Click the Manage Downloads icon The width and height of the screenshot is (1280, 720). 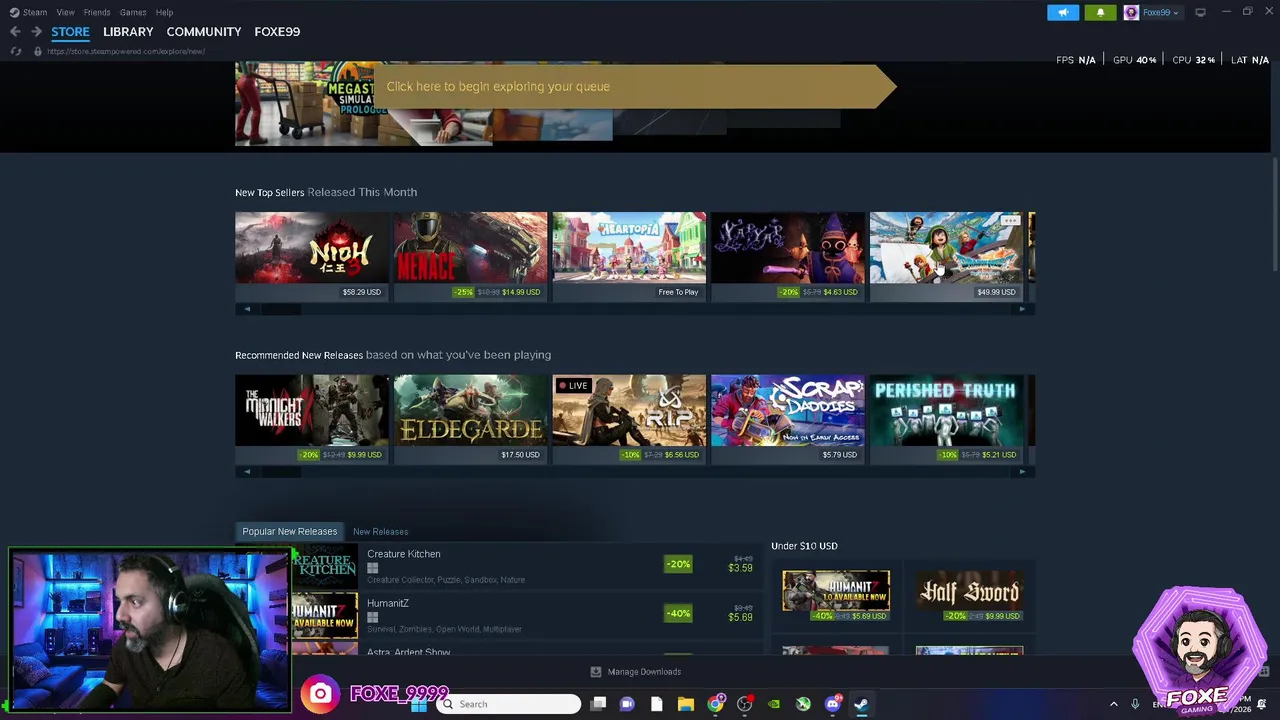pos(596,672)
